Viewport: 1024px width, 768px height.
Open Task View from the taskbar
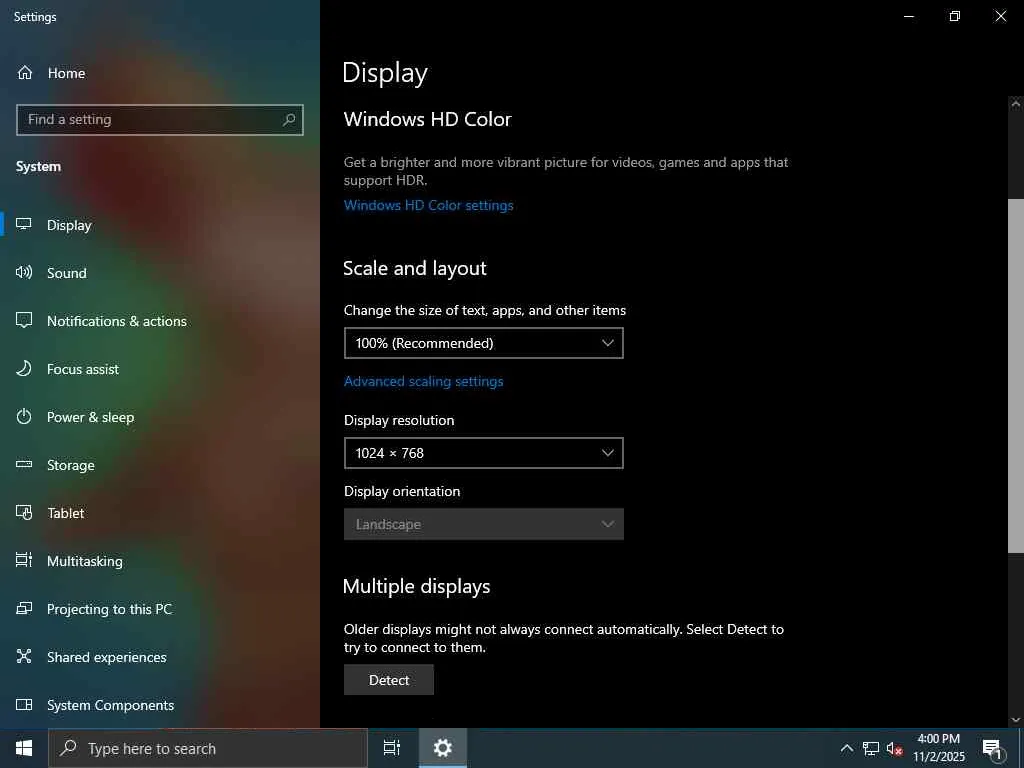coord(392,748)
